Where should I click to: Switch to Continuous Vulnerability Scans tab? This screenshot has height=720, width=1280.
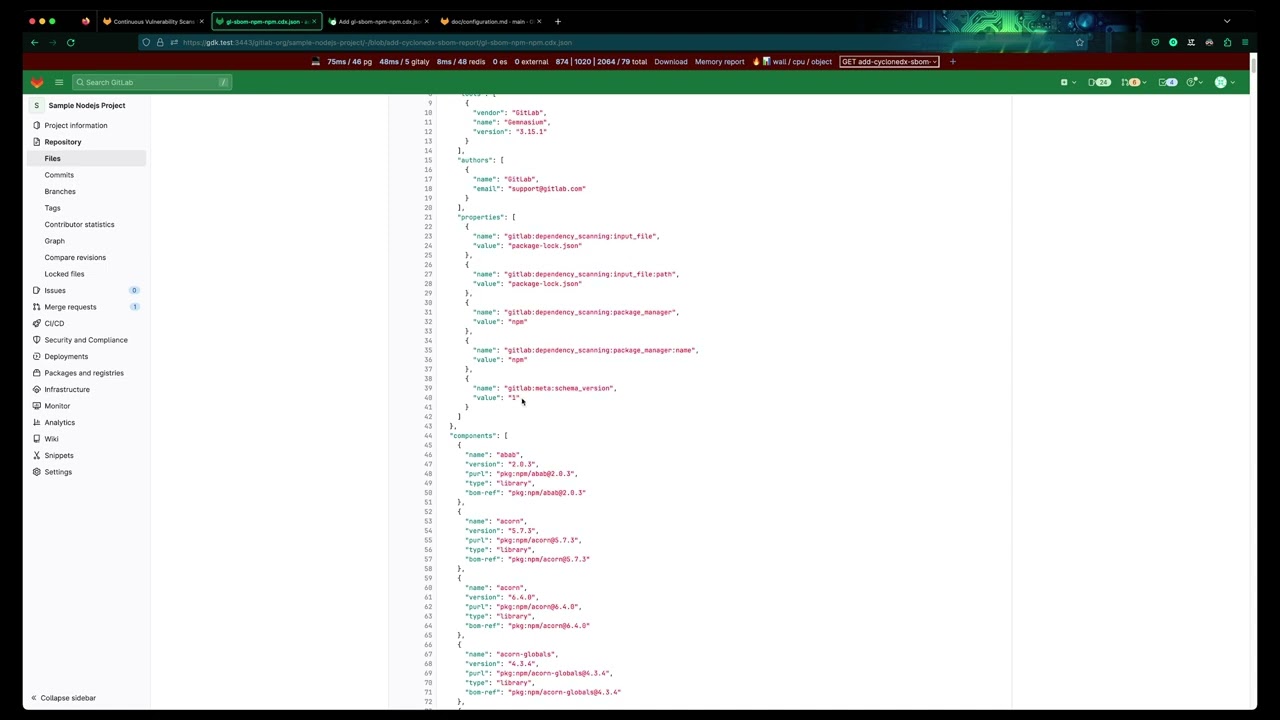[152, 21]
